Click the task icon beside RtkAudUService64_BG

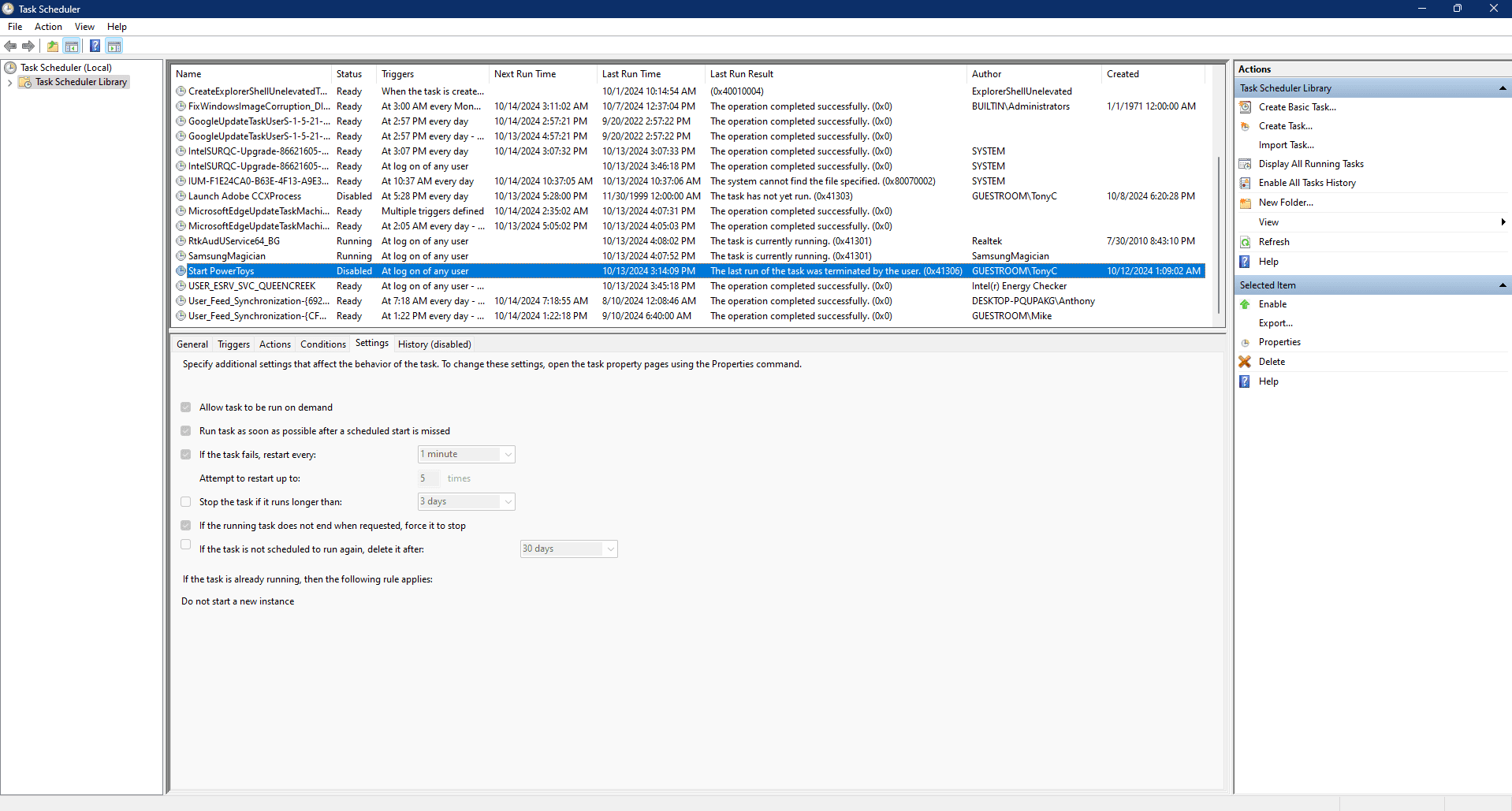(181, 241)
